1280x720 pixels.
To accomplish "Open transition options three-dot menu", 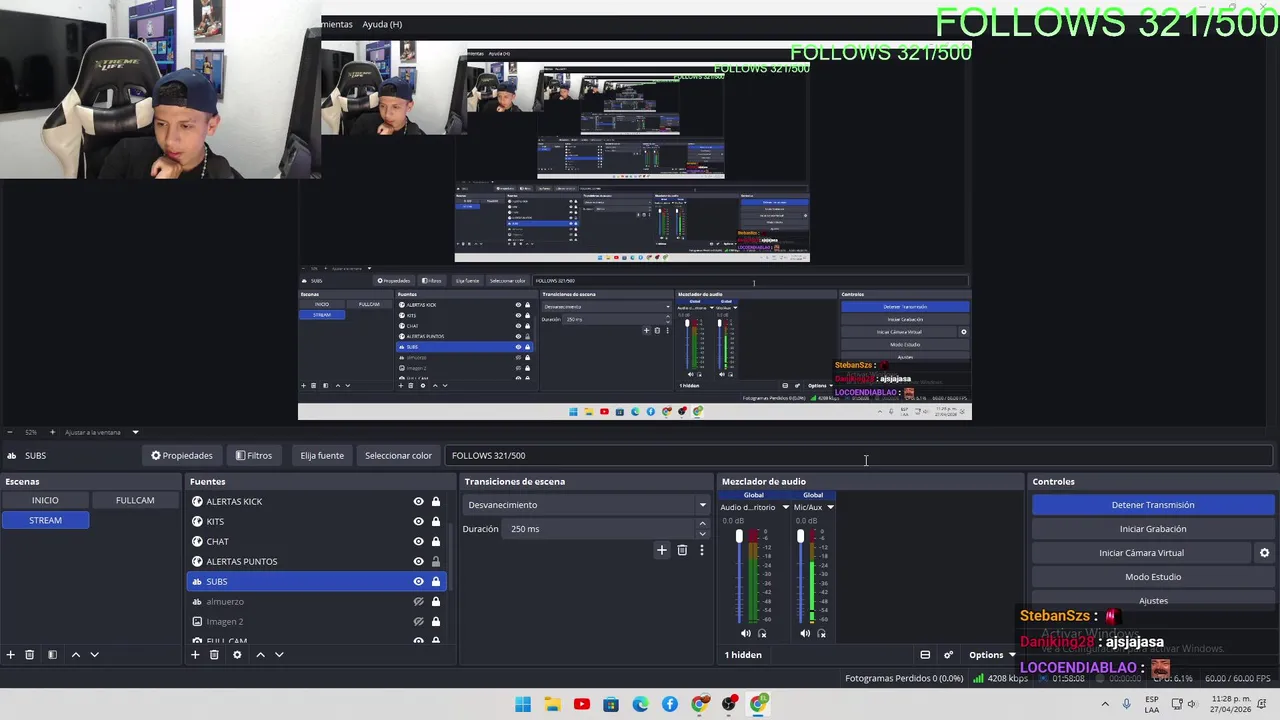I will tap(701, 550).
